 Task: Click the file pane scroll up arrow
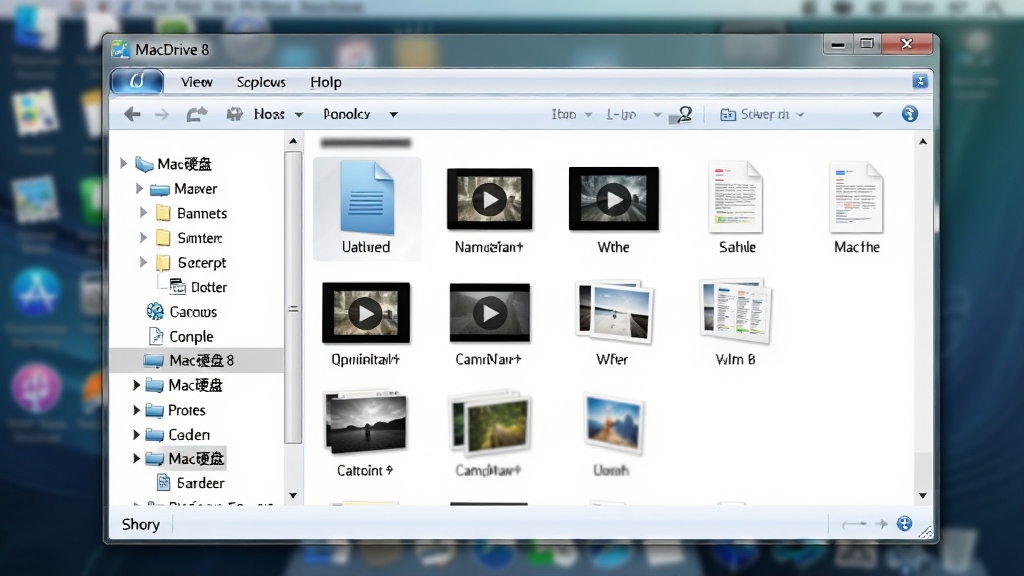(923, 141)
